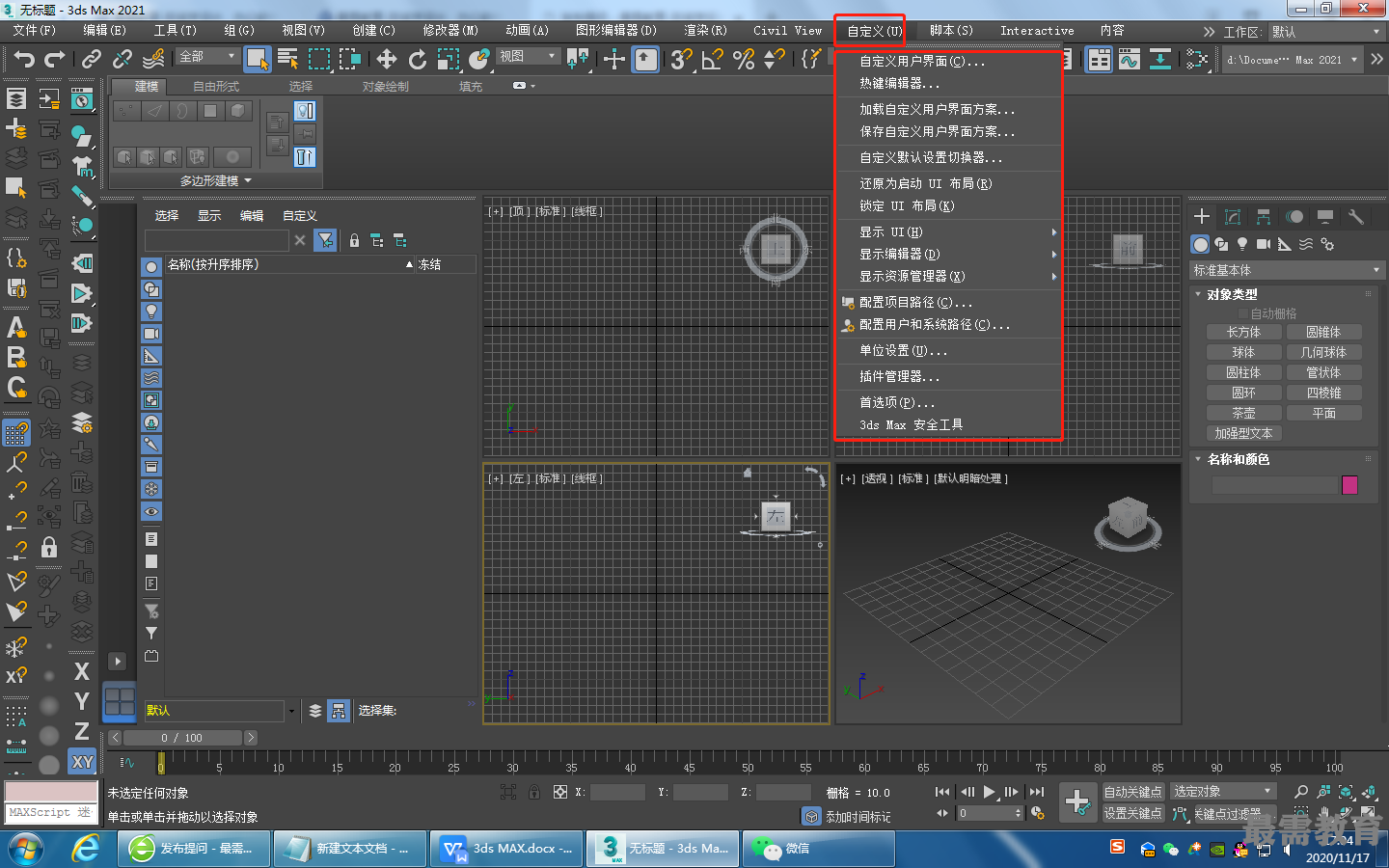This screenshot has height=868, width=1389.
Task: Select 单位设置(U)... menu entry
Action: [x=903, y=351]
